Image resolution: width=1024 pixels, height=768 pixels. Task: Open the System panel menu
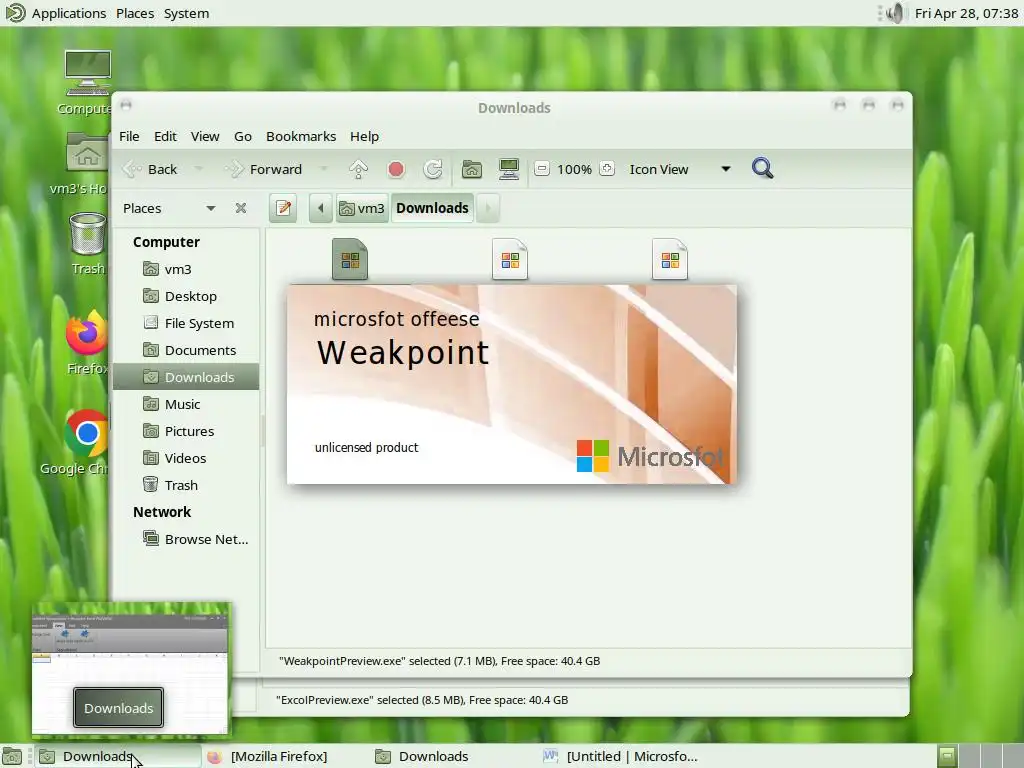point(186,13)
